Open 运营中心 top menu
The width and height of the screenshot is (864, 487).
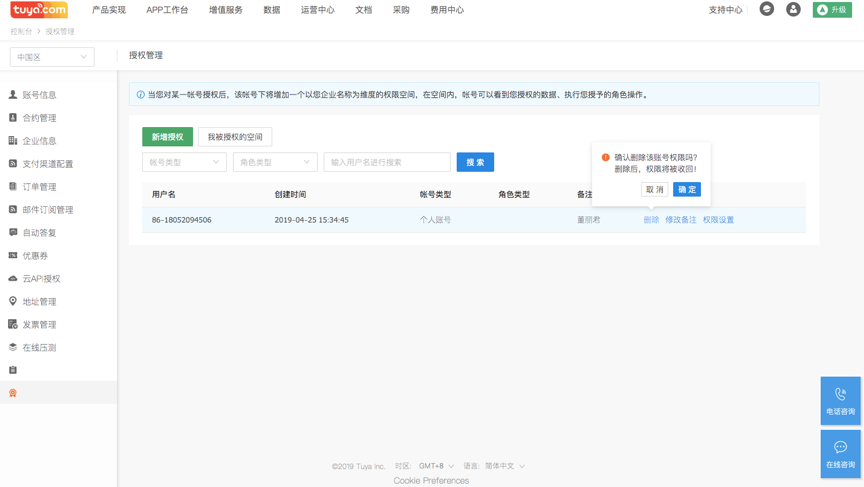317,10
